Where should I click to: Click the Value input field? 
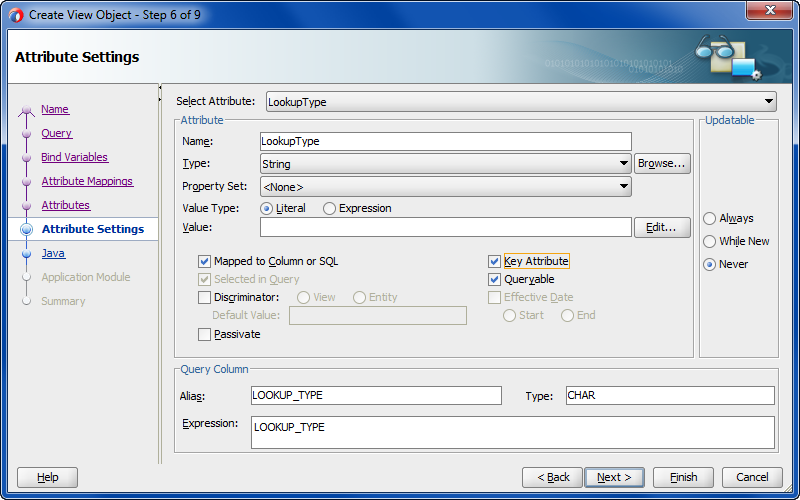(x=445, y=228)
